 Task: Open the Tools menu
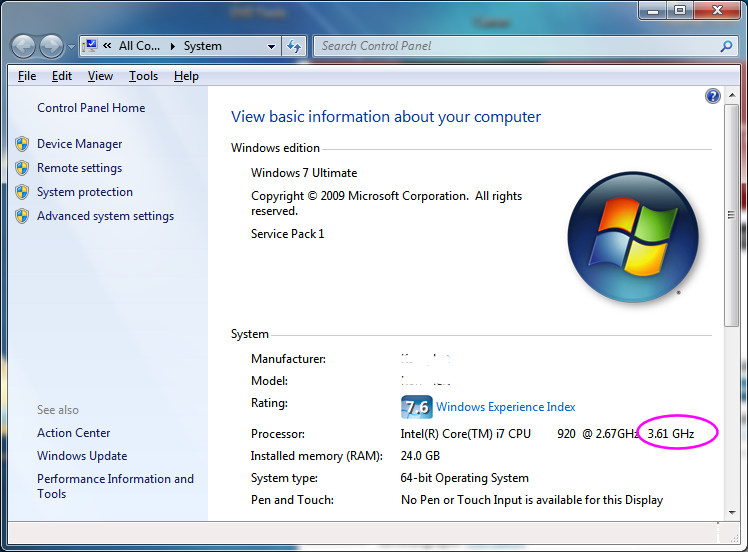coord(143,76)
